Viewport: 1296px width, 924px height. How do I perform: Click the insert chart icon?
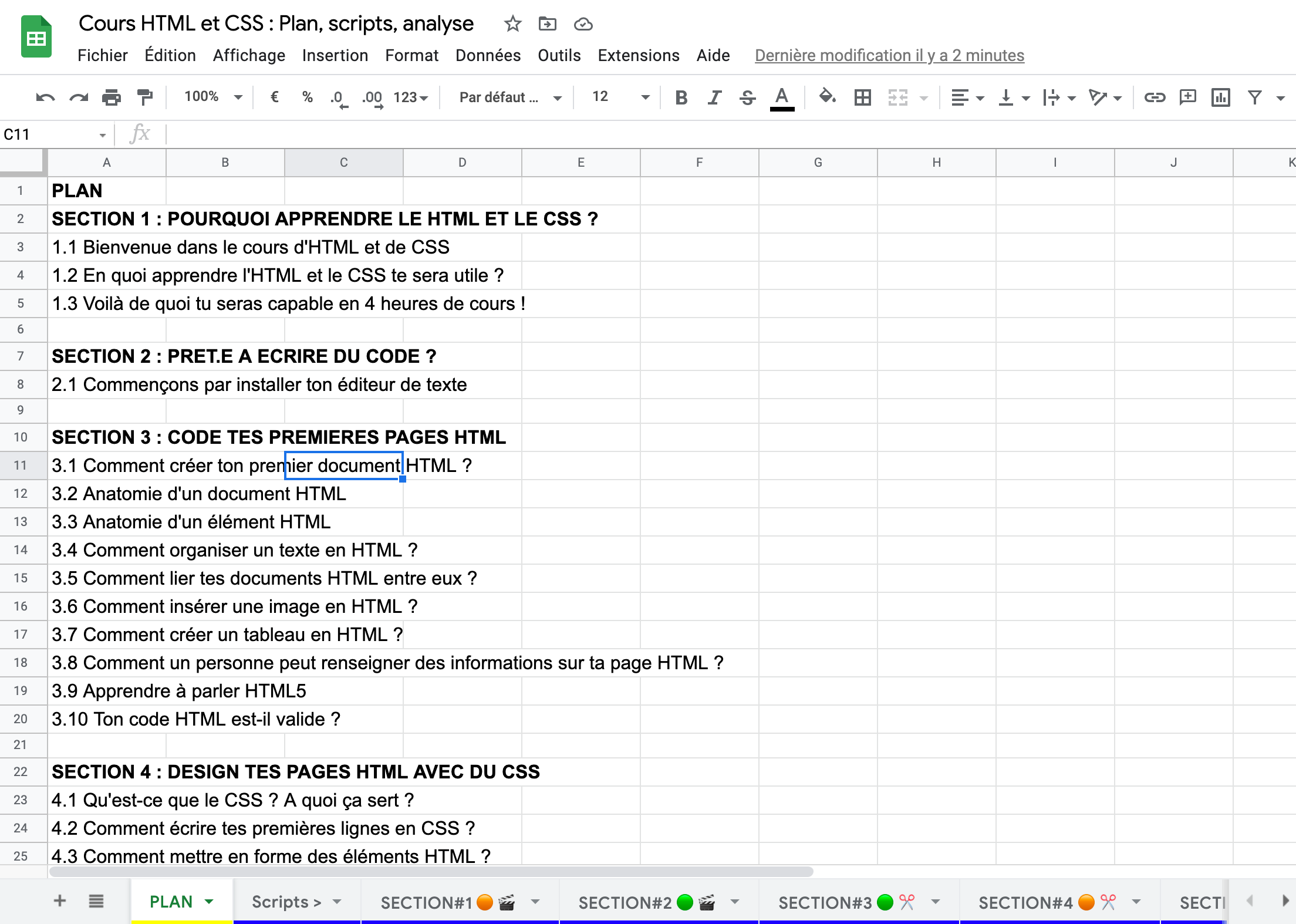coord(1220,97)
